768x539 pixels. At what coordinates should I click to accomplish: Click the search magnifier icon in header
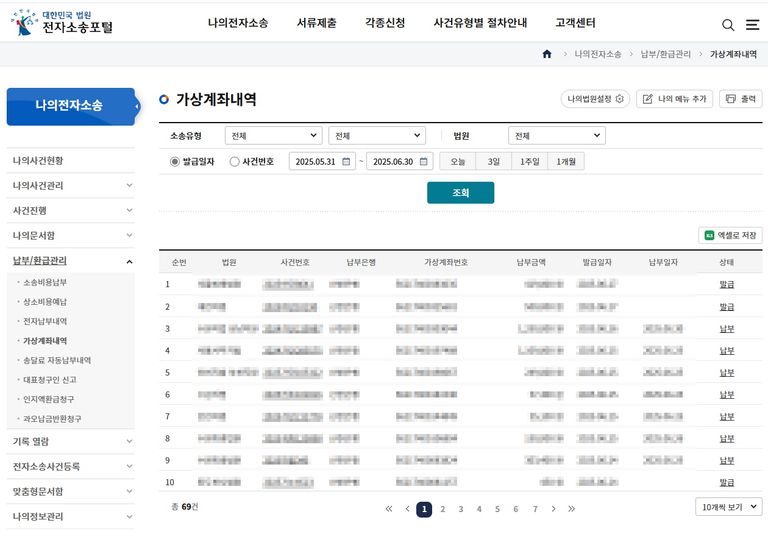click(728, 25)
